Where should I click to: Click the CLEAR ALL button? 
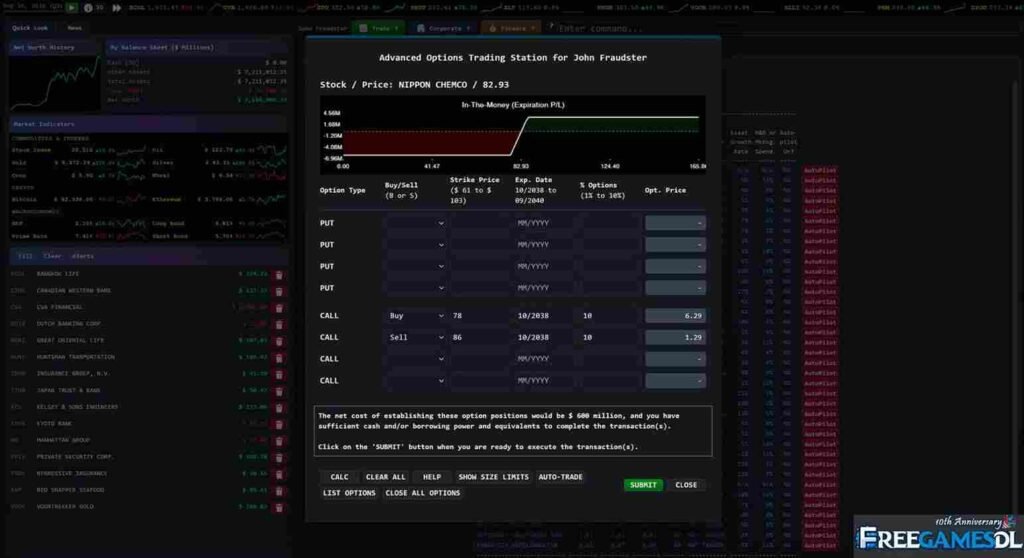point(385,477)
